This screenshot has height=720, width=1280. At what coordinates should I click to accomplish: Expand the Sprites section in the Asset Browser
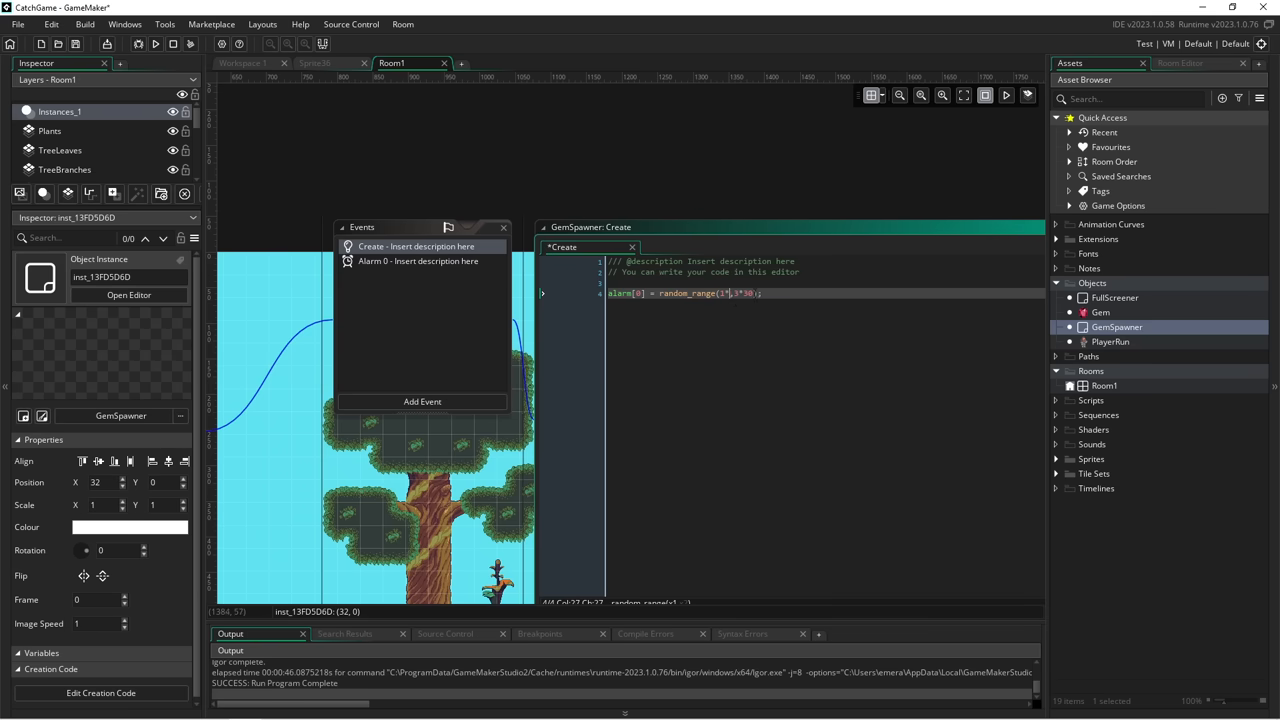(x=1056, y=459)
